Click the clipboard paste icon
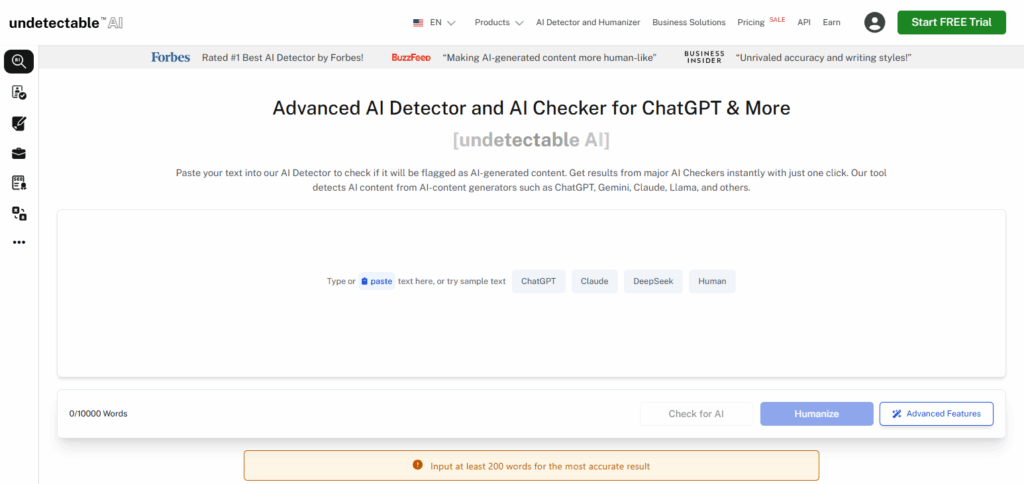Screen dimensions: 1024x484 click(364, 282)
